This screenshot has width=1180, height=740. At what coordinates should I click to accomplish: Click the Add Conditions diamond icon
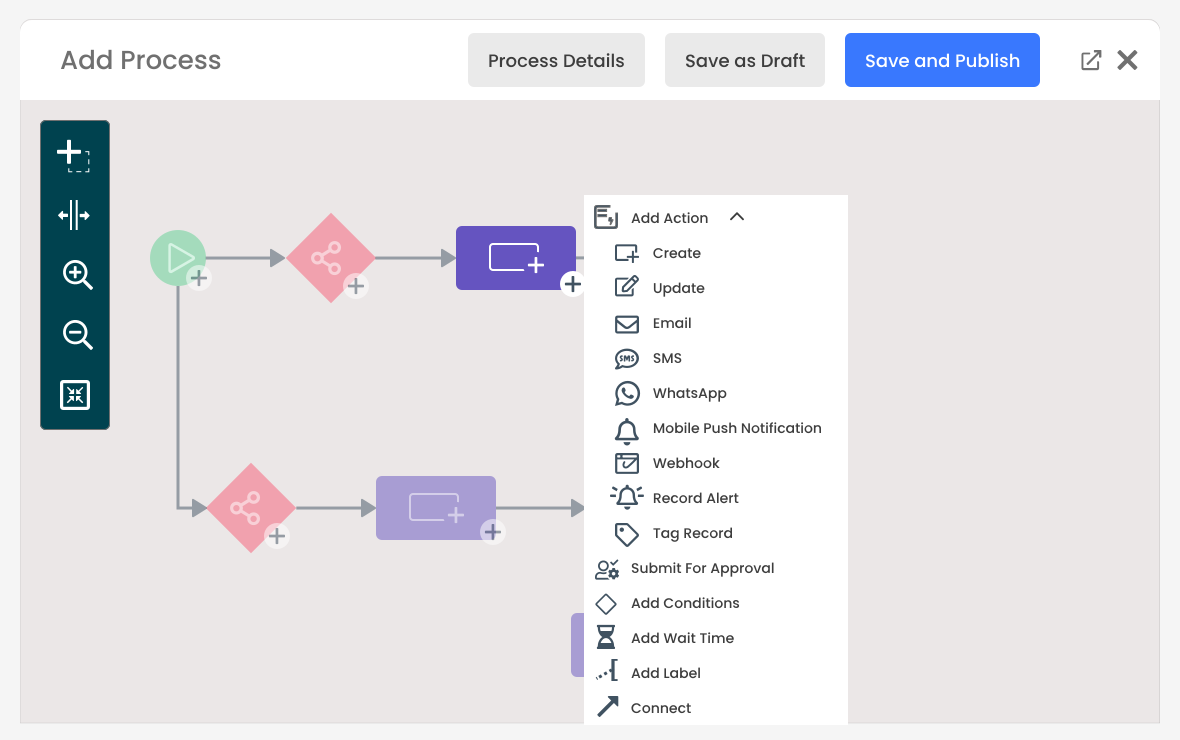[x=606, y=604]
